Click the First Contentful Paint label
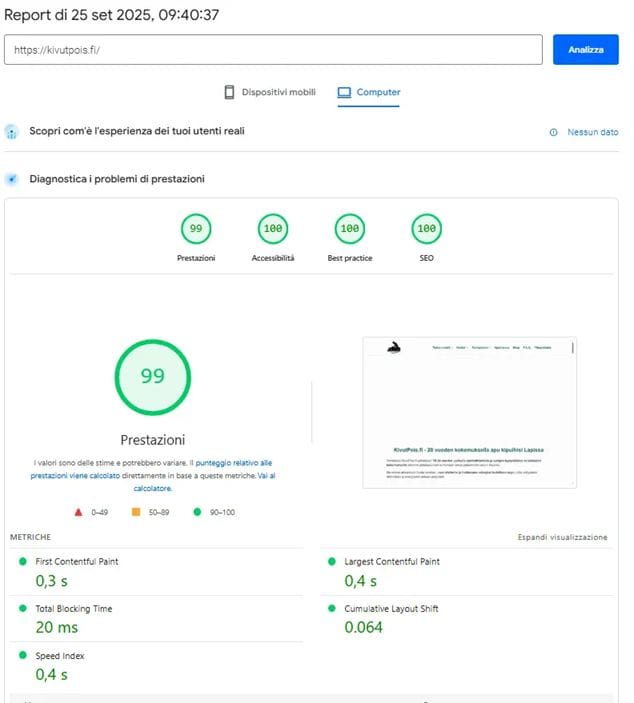634x703 pixels. click(77, 562)
